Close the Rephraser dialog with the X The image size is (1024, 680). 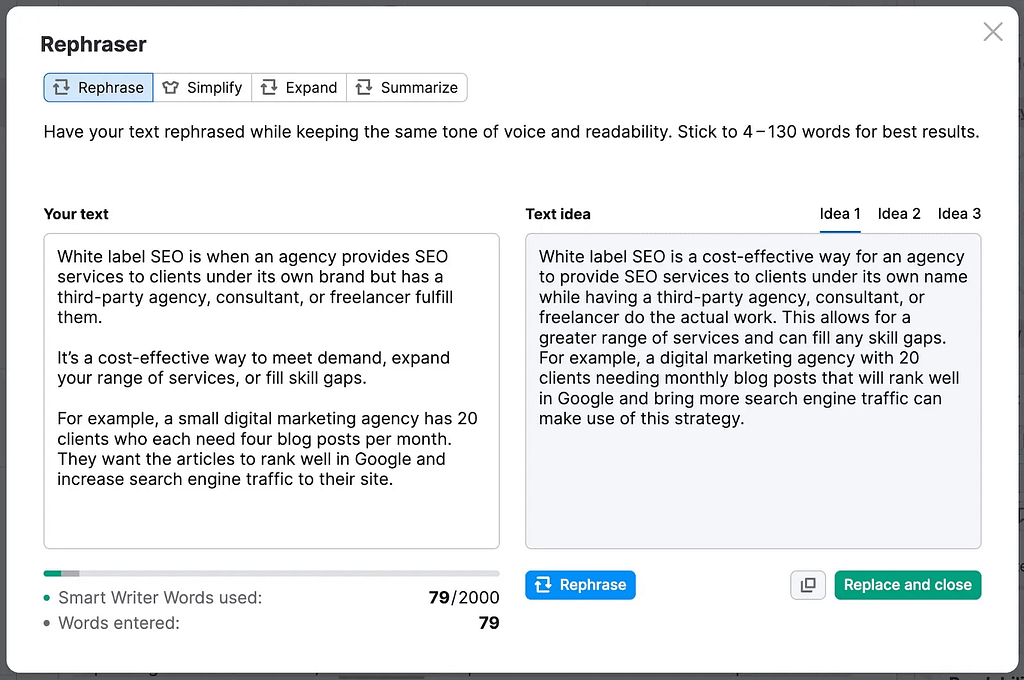click(x=993, y=32)
